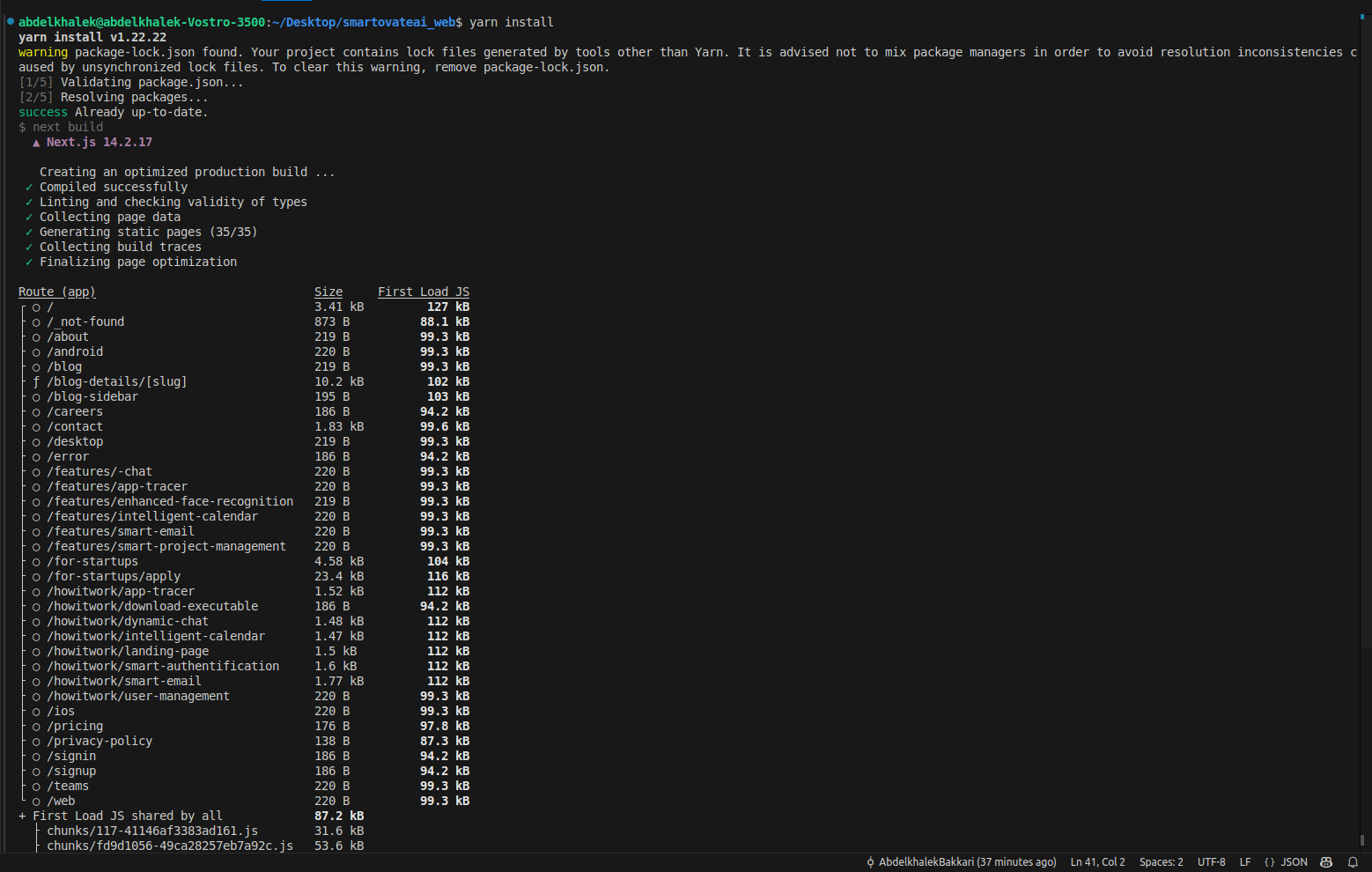Change indentation via Spaces: 2
1372x872 pixels.
click(1161, 862)
